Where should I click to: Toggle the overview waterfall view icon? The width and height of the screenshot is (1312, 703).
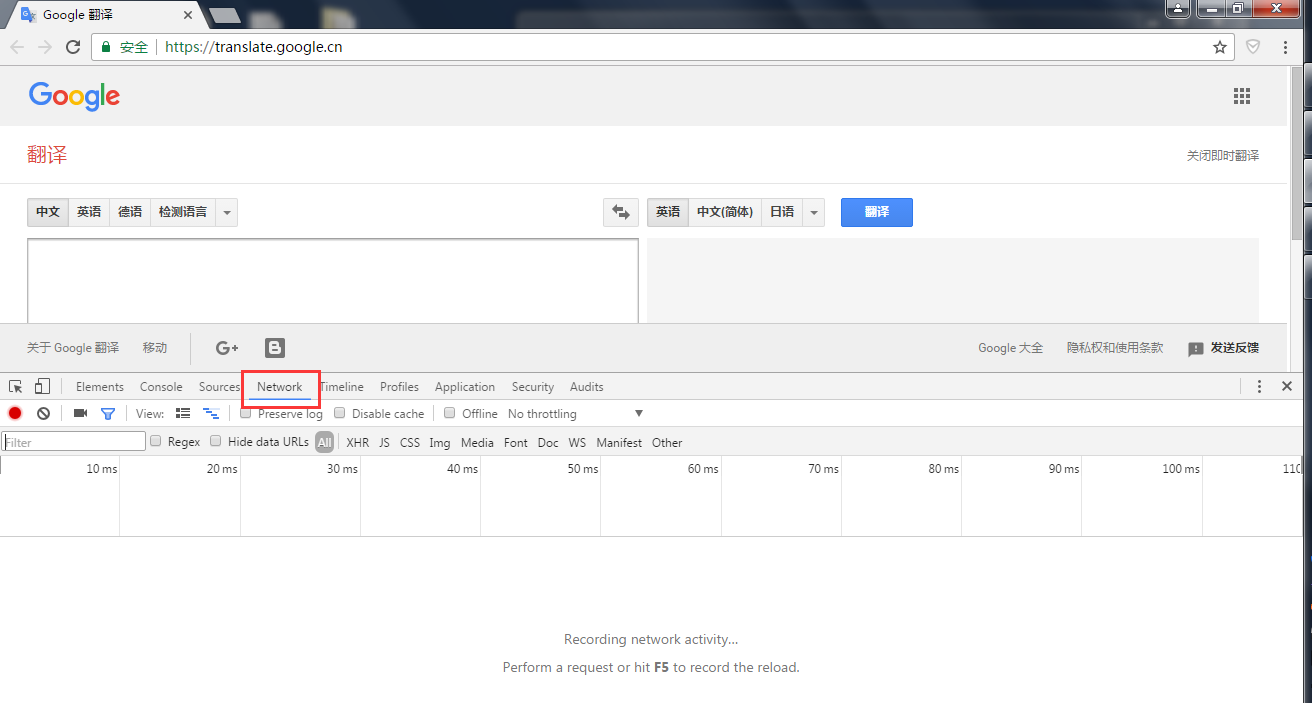click(x=211, y=413)
